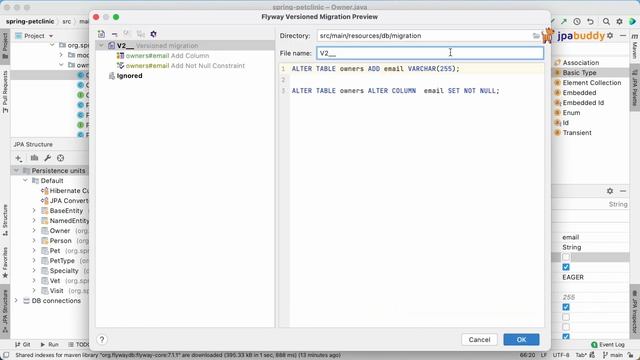Select Transient in JPA Palette
Screen dimensions: 640x360
coord(577,133)
